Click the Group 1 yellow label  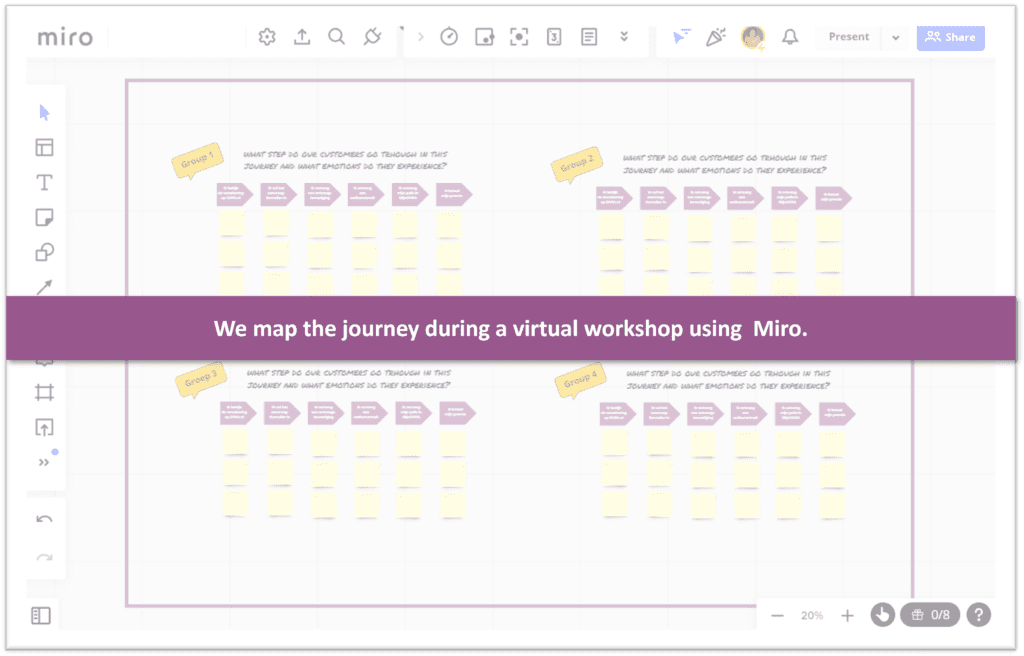click(x=197, y=162)
